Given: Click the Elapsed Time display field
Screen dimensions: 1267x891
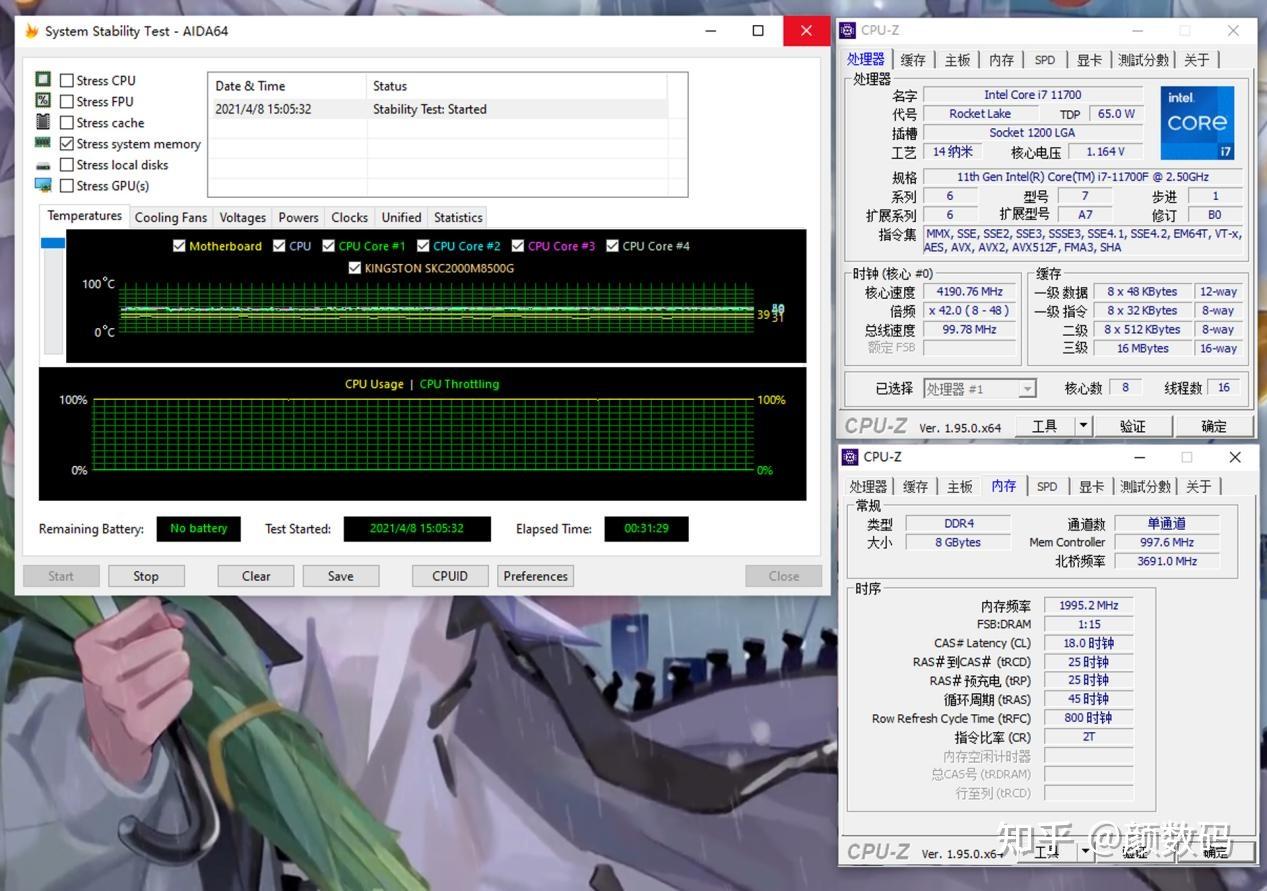Looking at the screenshot, I should tap(646, 528).
